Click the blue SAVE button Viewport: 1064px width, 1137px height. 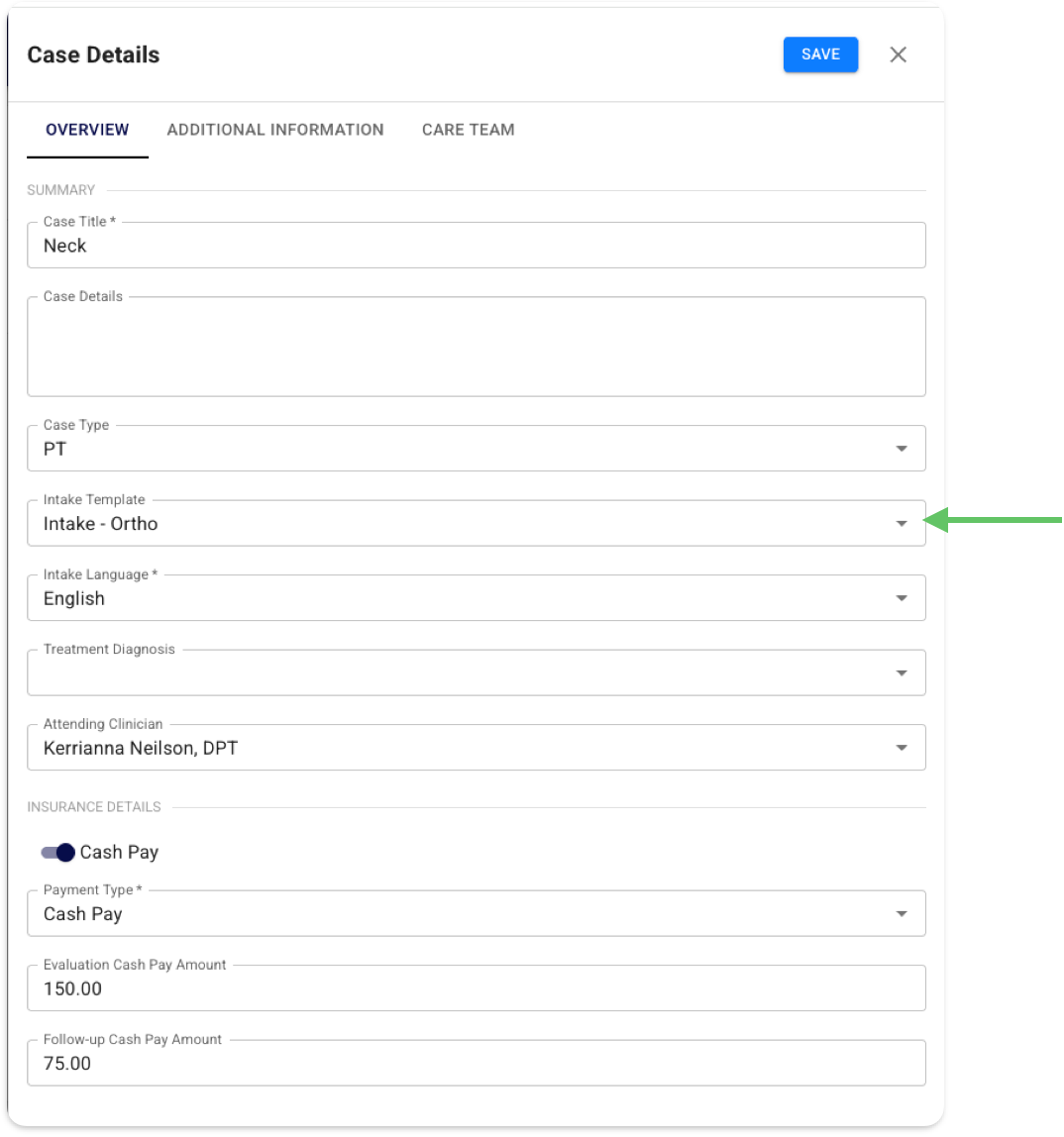point(820,54)
